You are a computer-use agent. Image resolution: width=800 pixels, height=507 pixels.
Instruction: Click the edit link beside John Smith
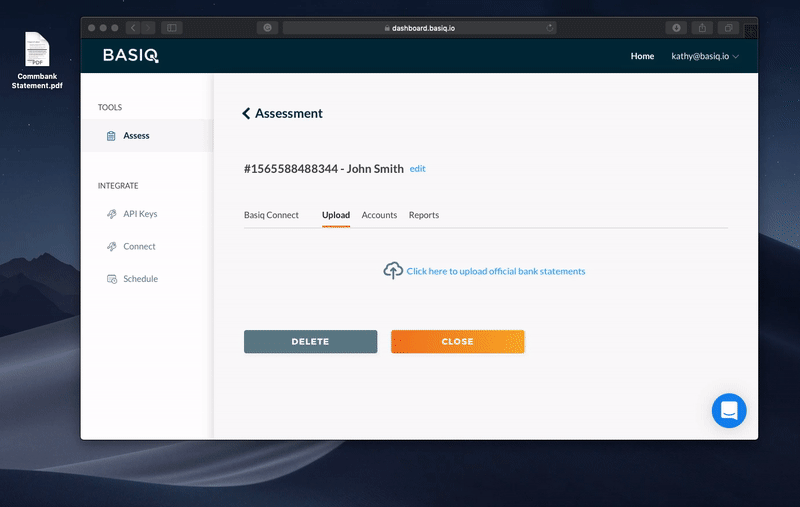(417, 169)
